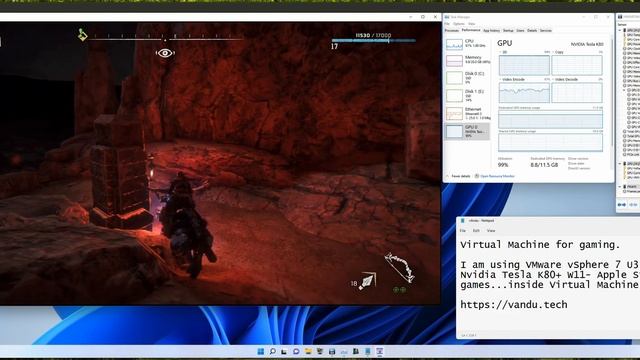Switch to Startup tab in Task Manager

click(508, 31)
